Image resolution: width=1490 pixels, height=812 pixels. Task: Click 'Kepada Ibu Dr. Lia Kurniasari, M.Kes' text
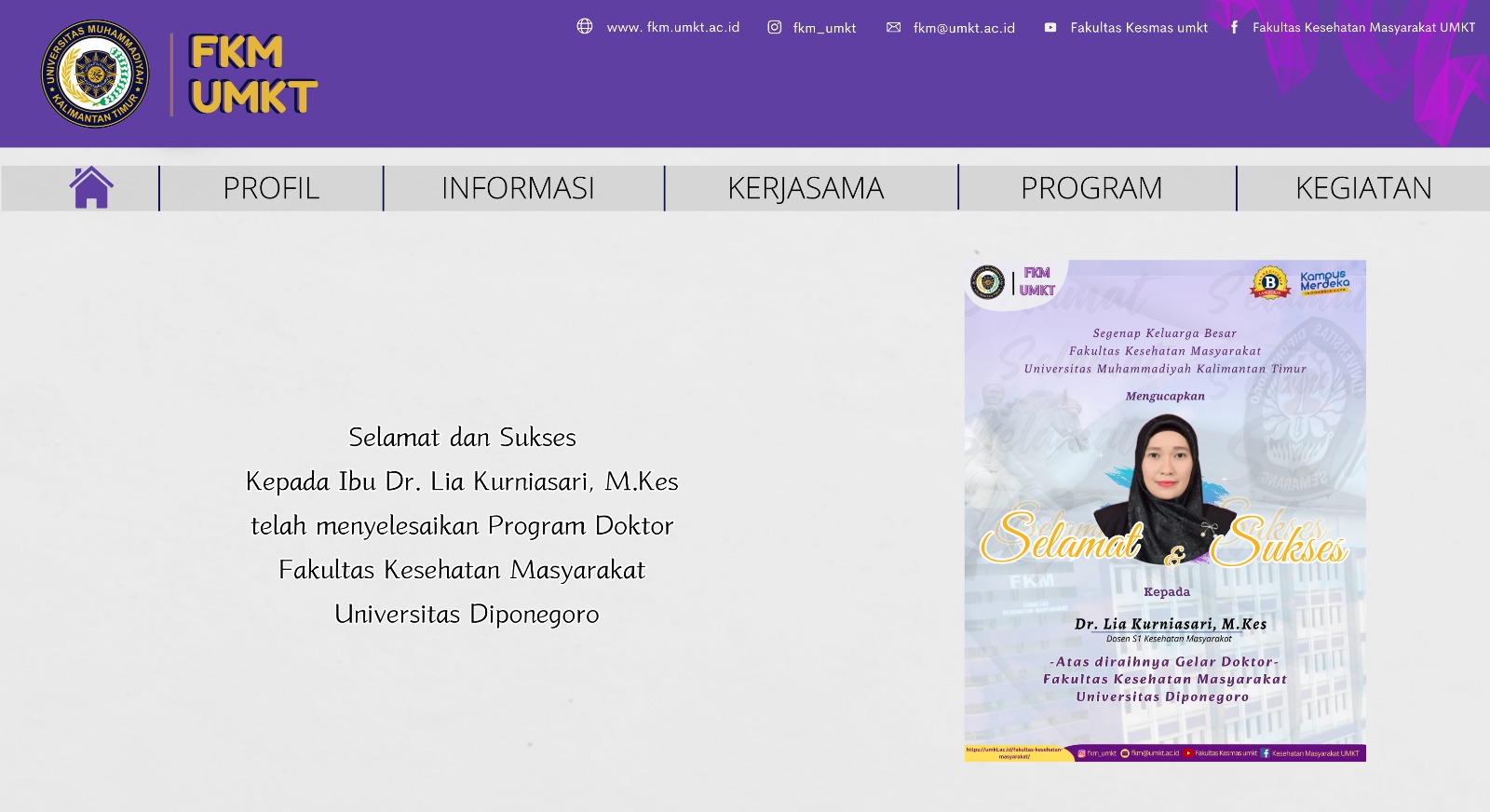[x=462, y=481]
